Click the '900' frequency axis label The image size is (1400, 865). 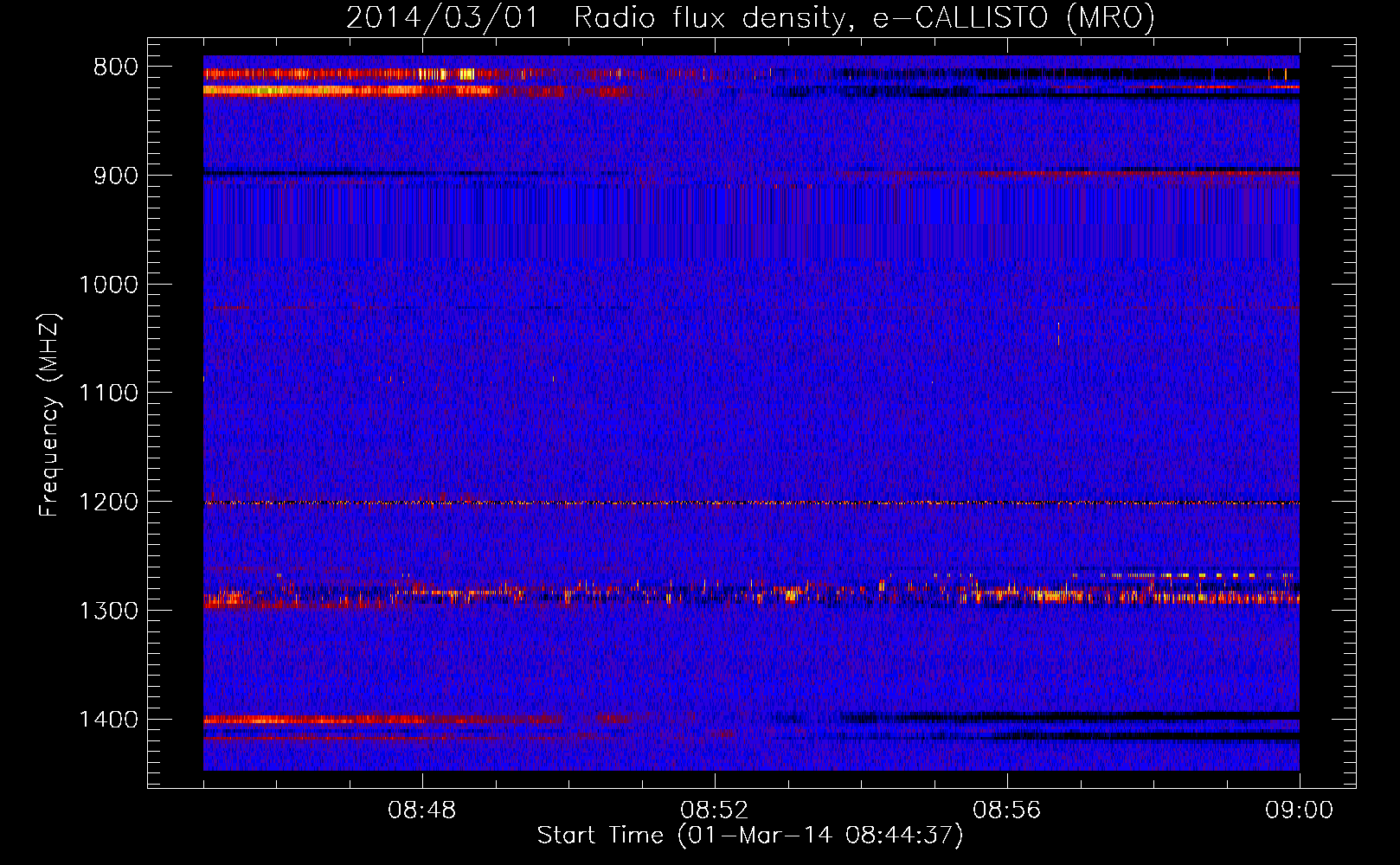[x=116, y=176]
